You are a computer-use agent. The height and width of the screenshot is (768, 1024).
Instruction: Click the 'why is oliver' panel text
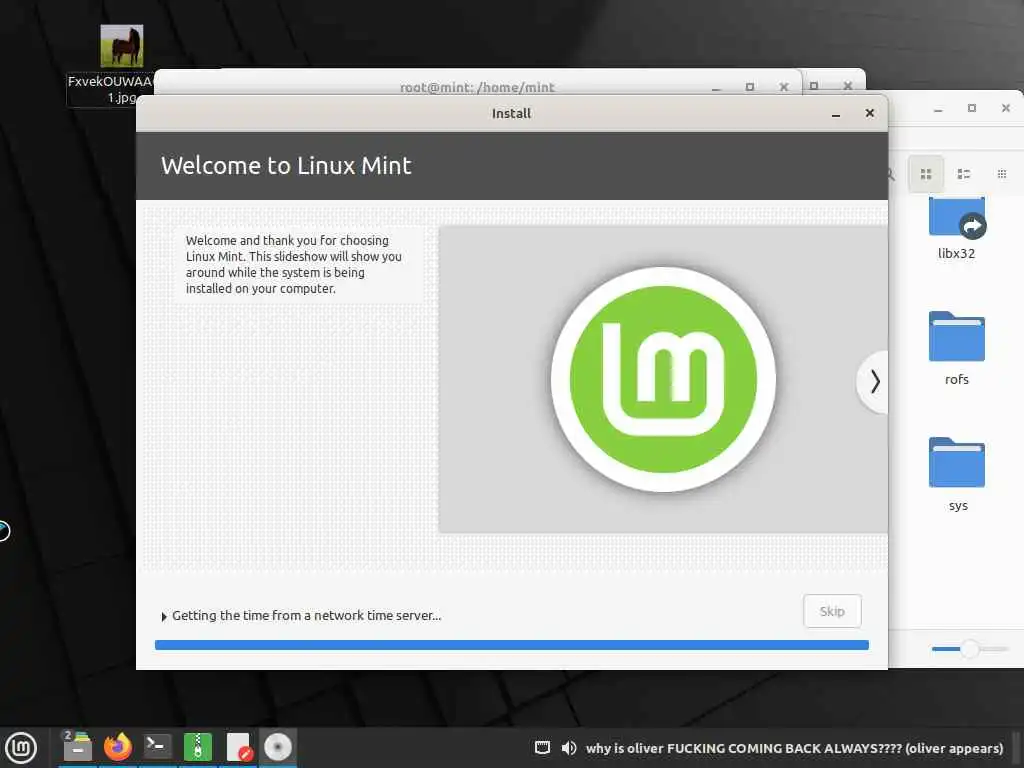(794, 748)
